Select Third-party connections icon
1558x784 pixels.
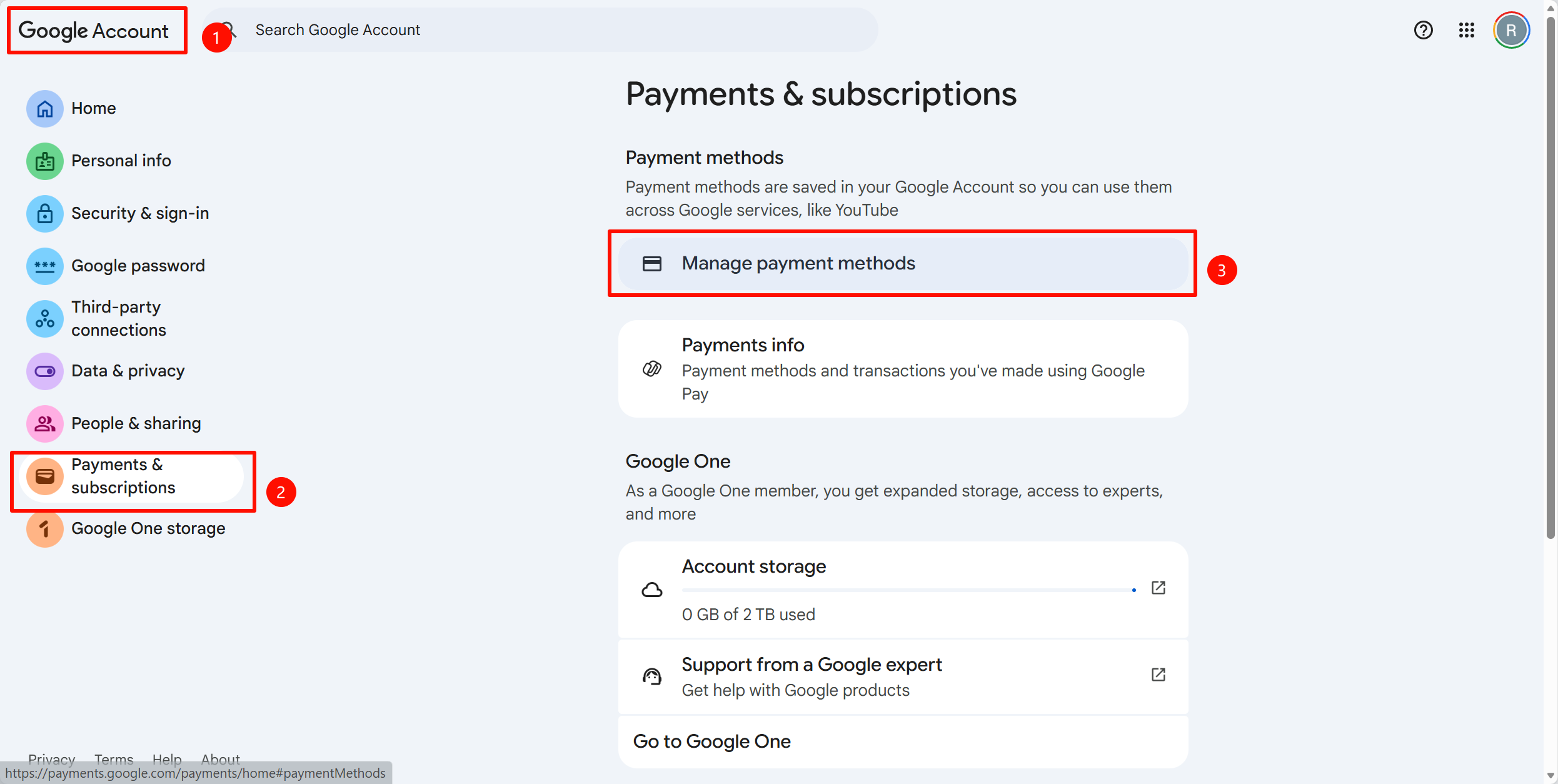click(x=44, y=319)
